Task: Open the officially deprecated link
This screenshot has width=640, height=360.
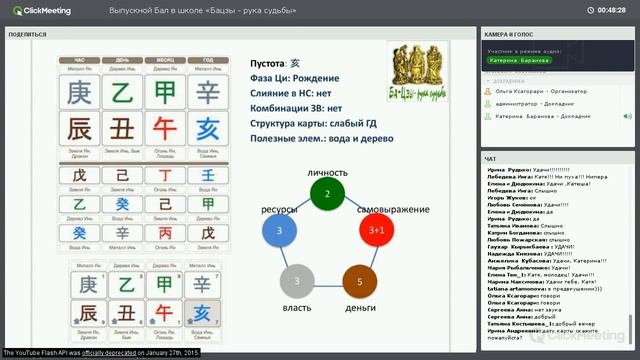Action: pyautogui.click(x=109, y=353)
